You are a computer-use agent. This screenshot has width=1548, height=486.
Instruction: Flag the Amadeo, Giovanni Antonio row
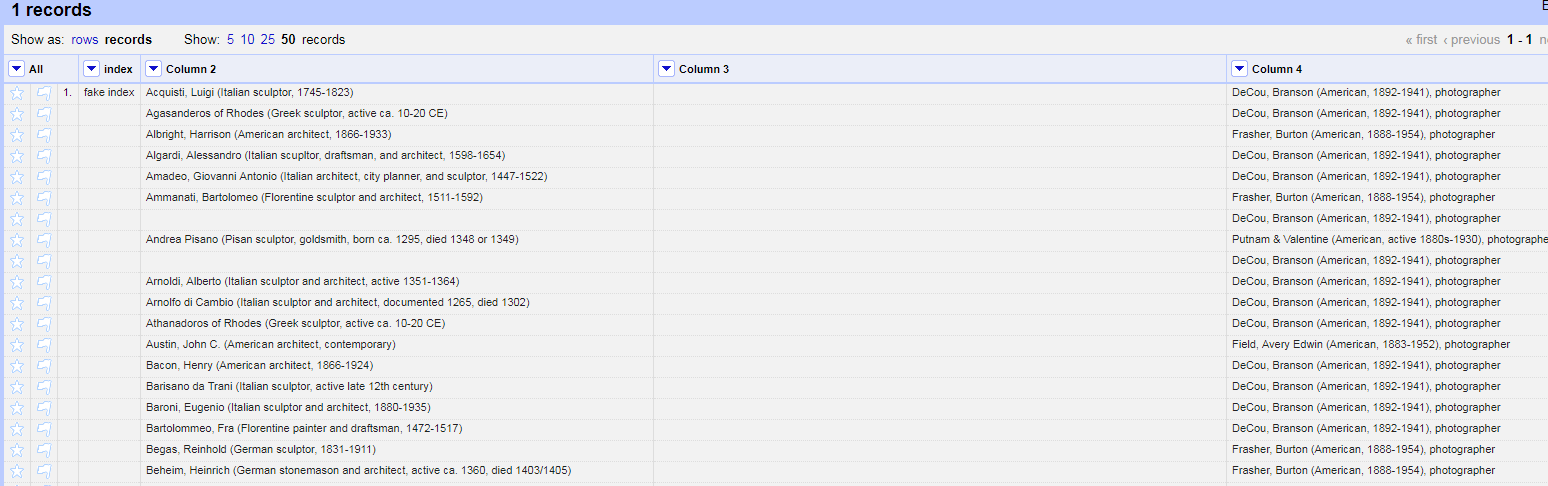(x=44, y=177)
